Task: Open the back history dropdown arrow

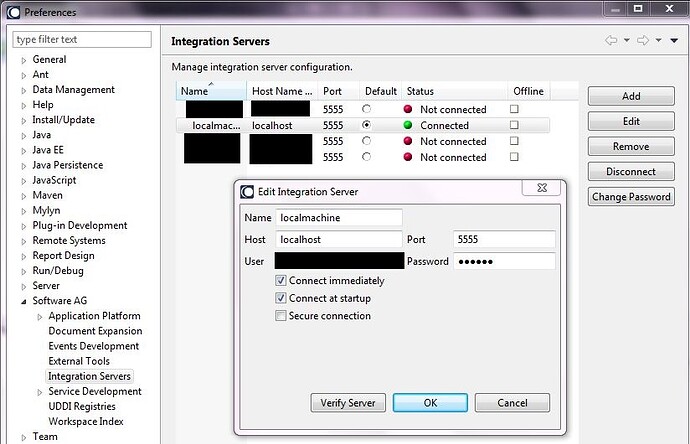Action: [x=627, y=40]
